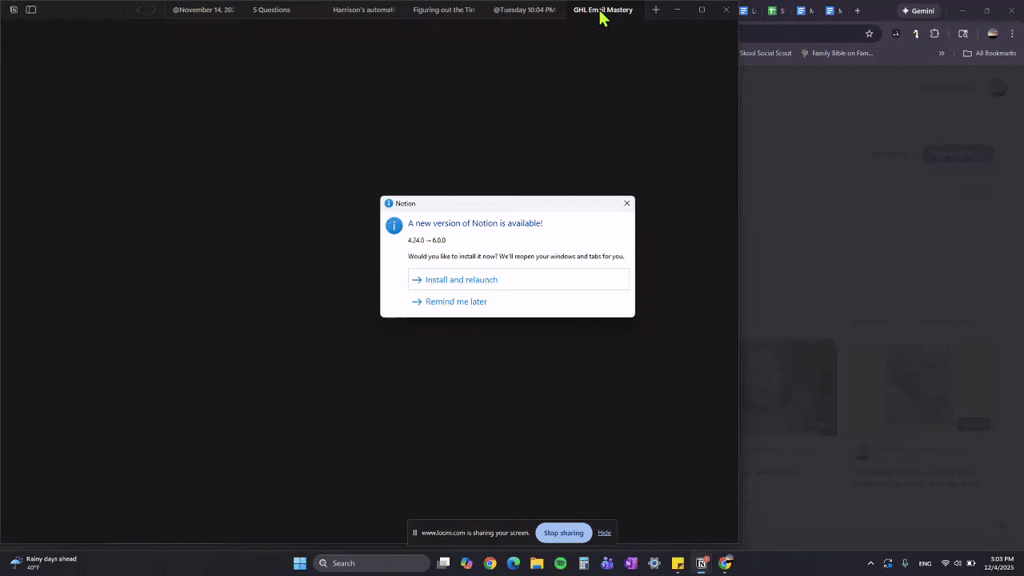
Task: Hide the Loom screen sharing bar
Action: pos(604,533)
